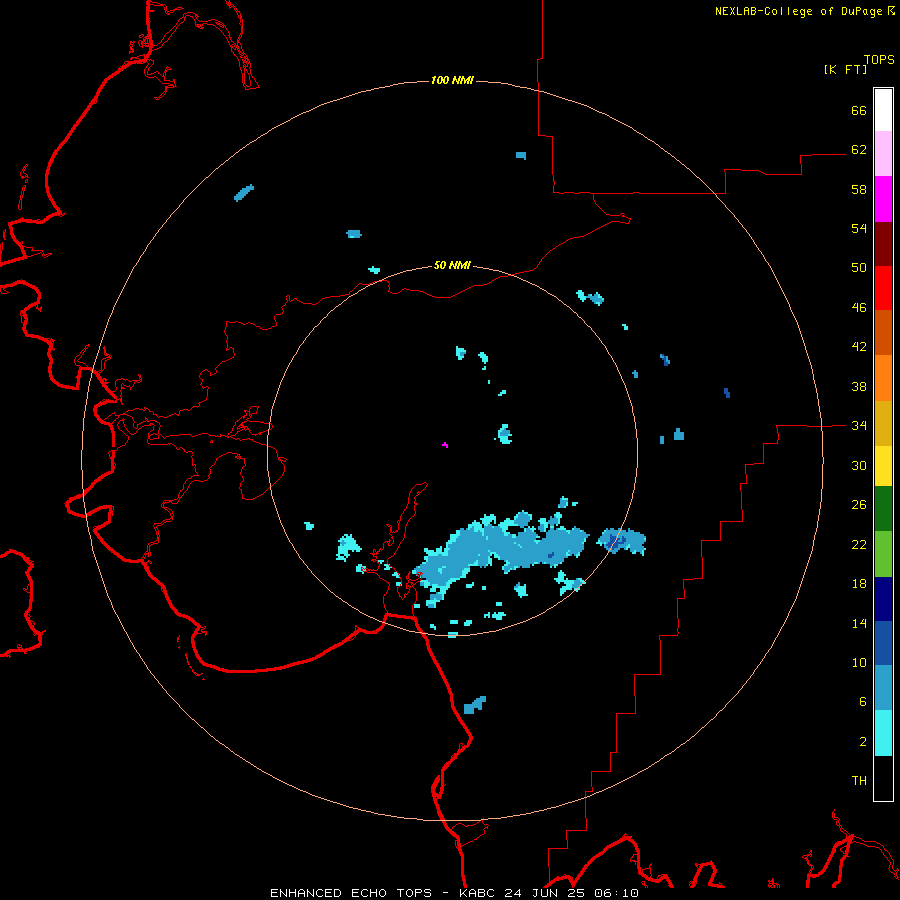The height and width of the screenshot is (900, 900).
Task: Click the 66 legend value
Action: coord(859,110)
